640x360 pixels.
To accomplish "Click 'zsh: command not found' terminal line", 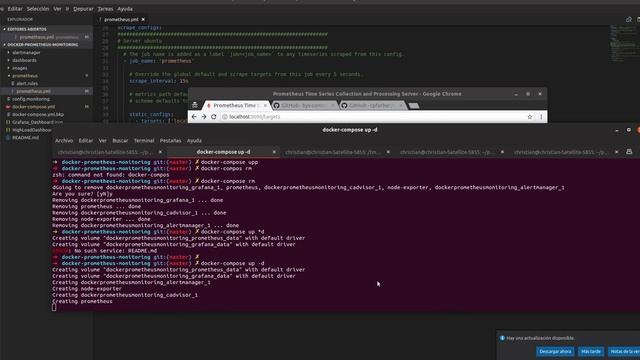I will (x=111, y=175).
